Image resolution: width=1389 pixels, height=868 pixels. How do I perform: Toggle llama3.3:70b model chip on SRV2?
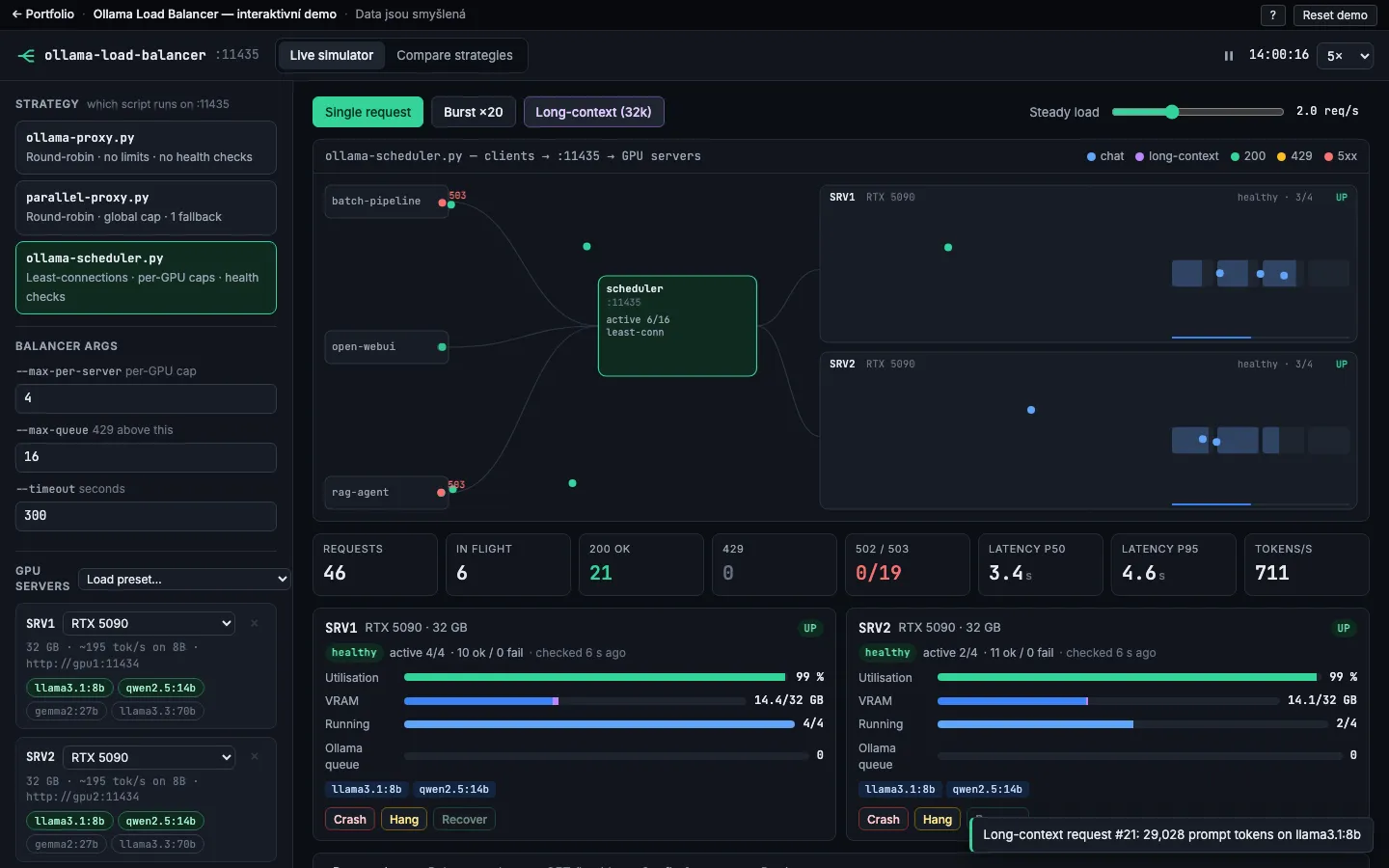157,845
